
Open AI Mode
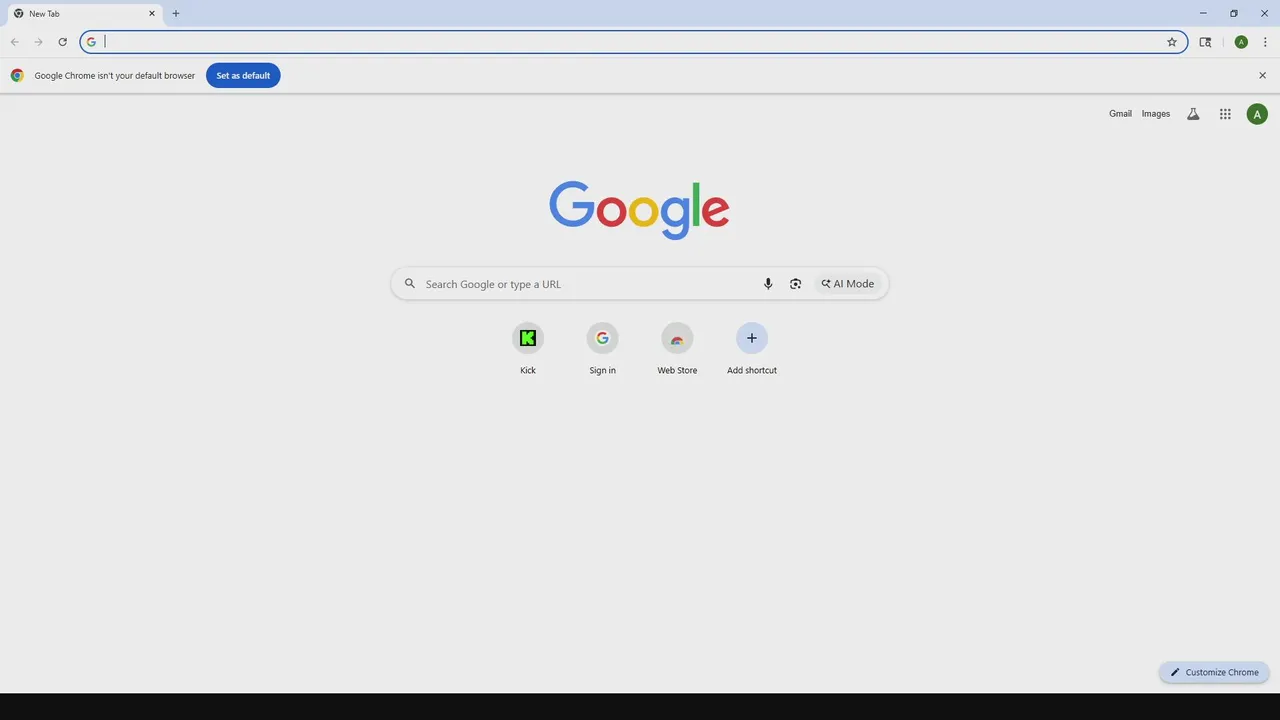(848, 284)
